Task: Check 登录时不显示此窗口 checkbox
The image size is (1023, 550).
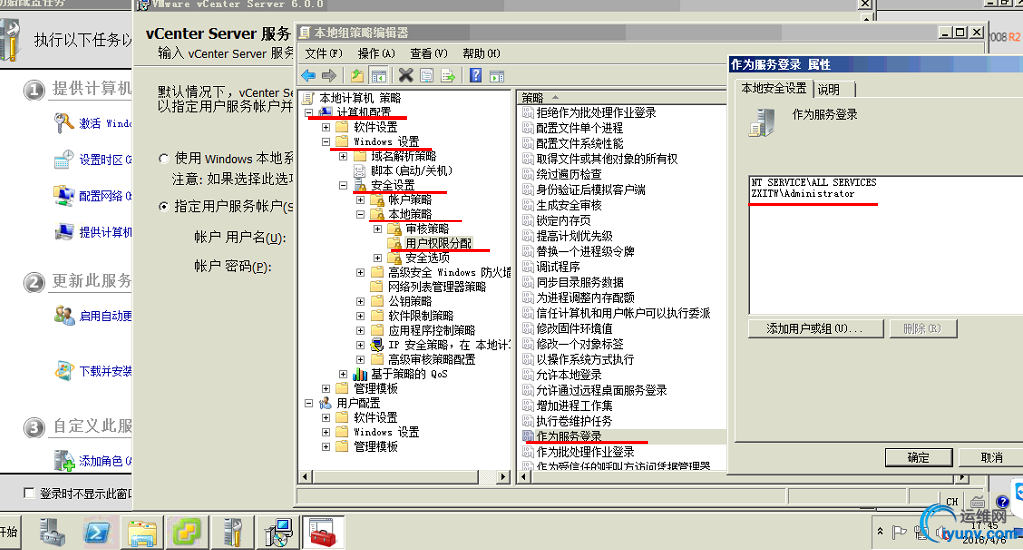Action: point(29,493)
